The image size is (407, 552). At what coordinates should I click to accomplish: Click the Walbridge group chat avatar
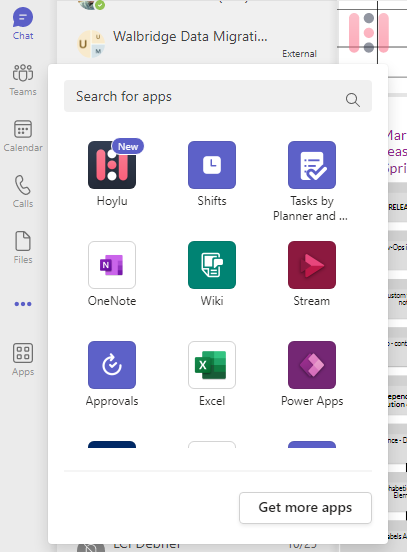[91, 44]
